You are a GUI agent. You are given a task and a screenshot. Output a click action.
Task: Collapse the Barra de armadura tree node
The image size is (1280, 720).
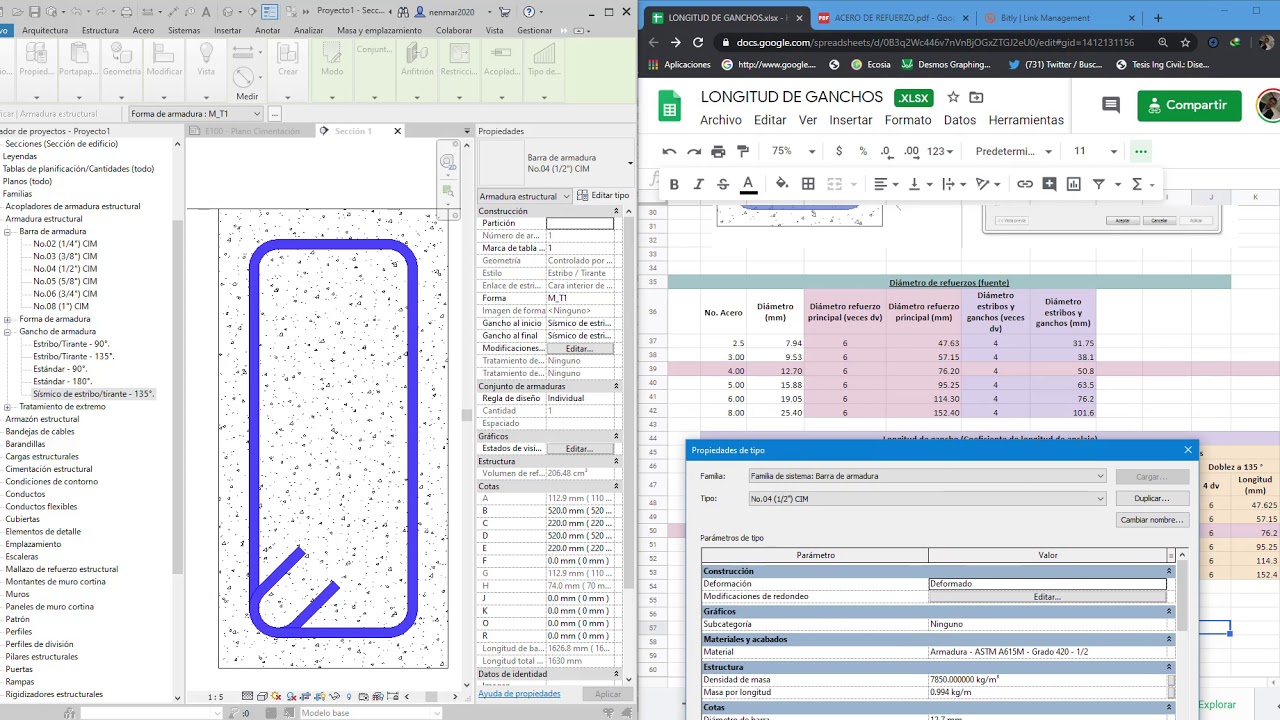click(x=9, y=232)
